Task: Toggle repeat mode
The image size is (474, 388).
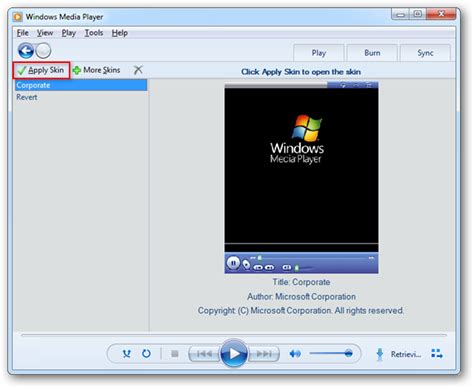Action: [146, 354]
